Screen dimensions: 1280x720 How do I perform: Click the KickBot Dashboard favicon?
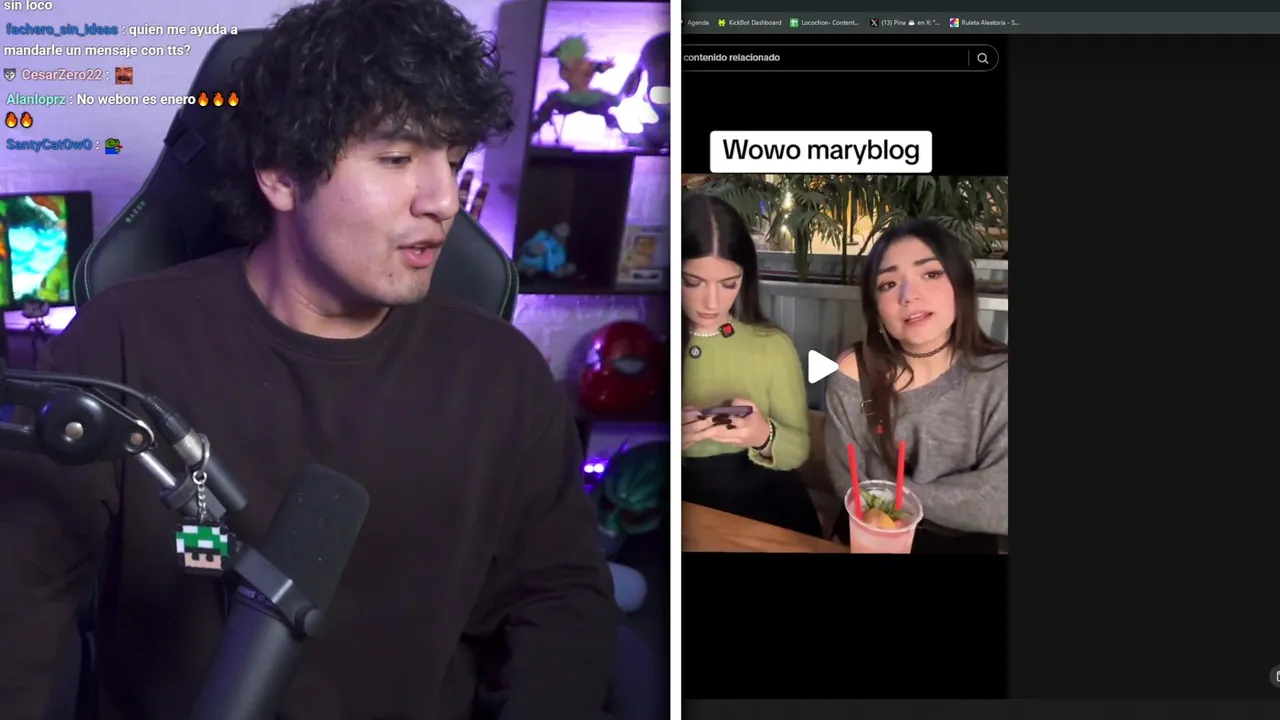tap(722, 22)
